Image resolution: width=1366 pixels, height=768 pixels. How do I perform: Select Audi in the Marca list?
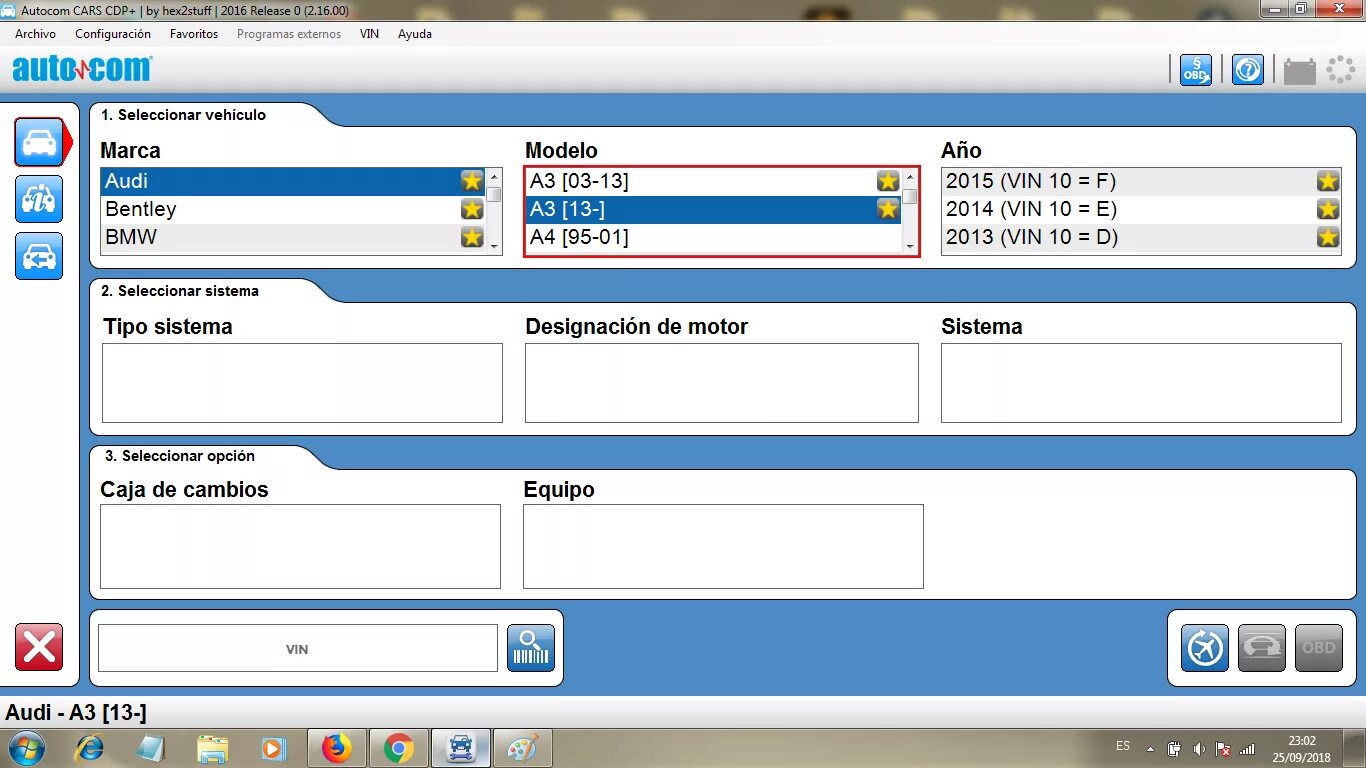[293, 181]
